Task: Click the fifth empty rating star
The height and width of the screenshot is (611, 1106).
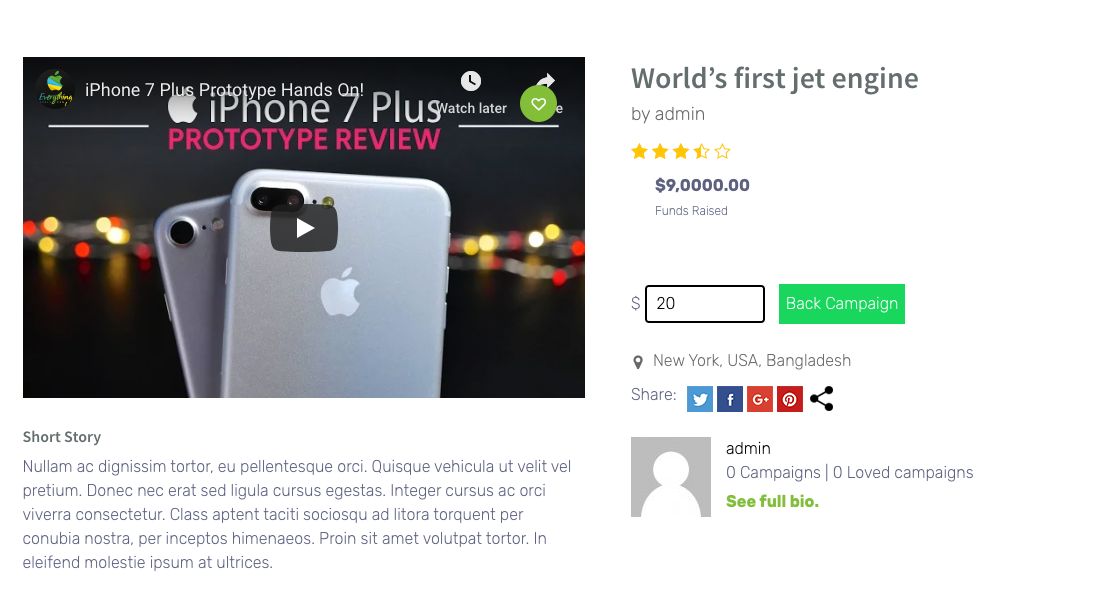Action: pyautogui.click(x=722, y=152)
